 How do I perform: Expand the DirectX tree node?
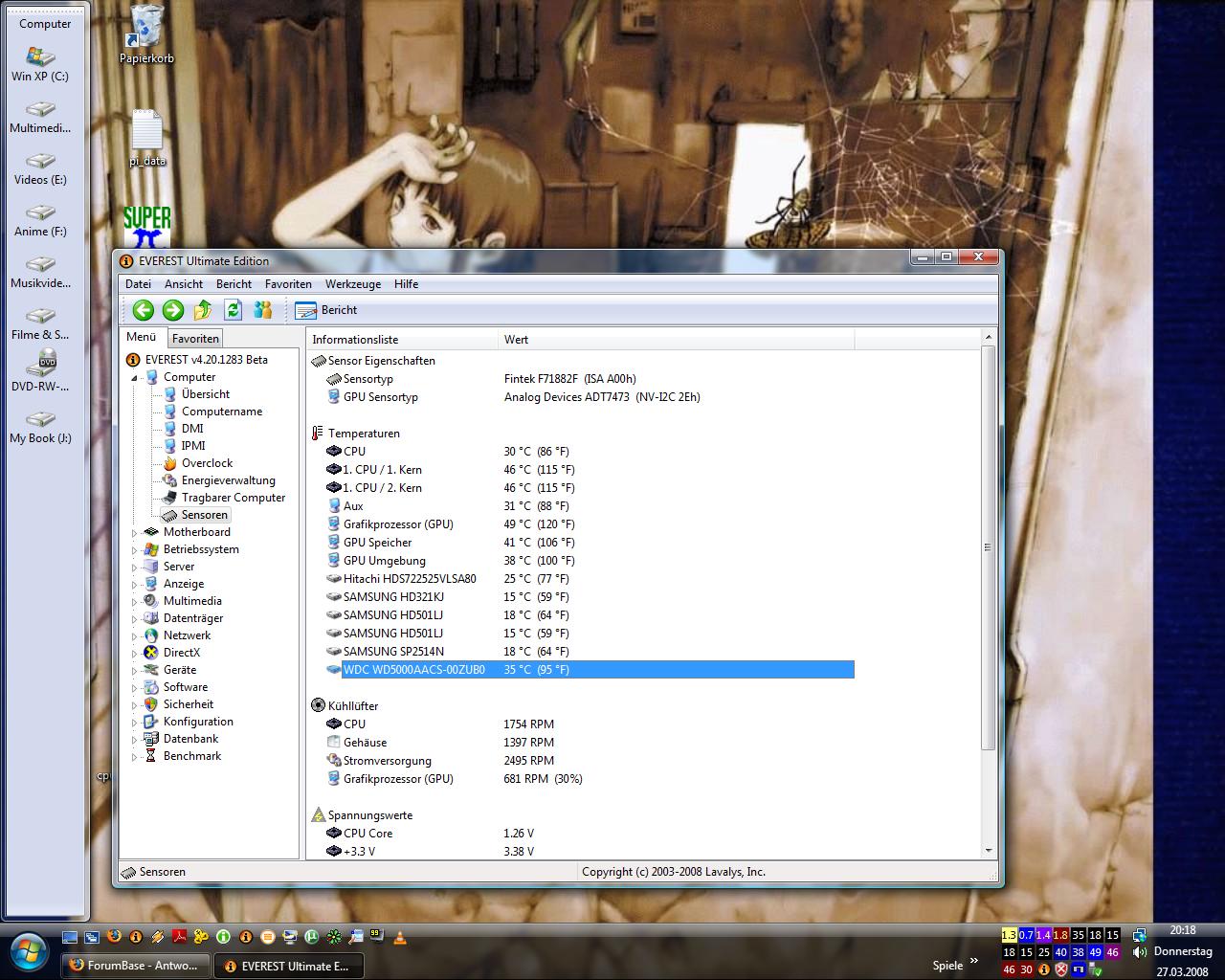(x=135, y=654)
